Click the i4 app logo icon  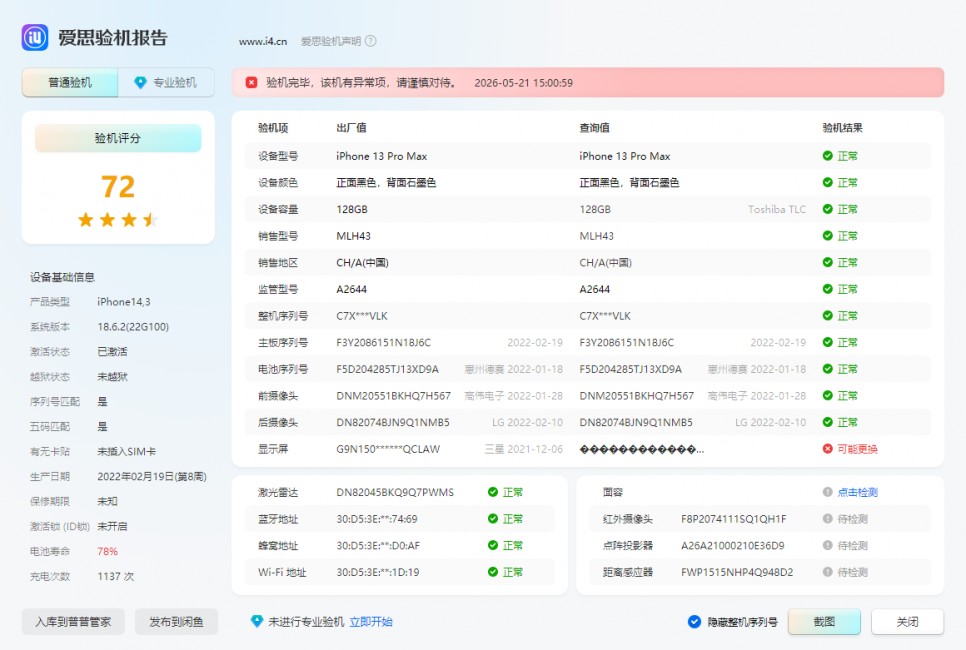[35, 38]
